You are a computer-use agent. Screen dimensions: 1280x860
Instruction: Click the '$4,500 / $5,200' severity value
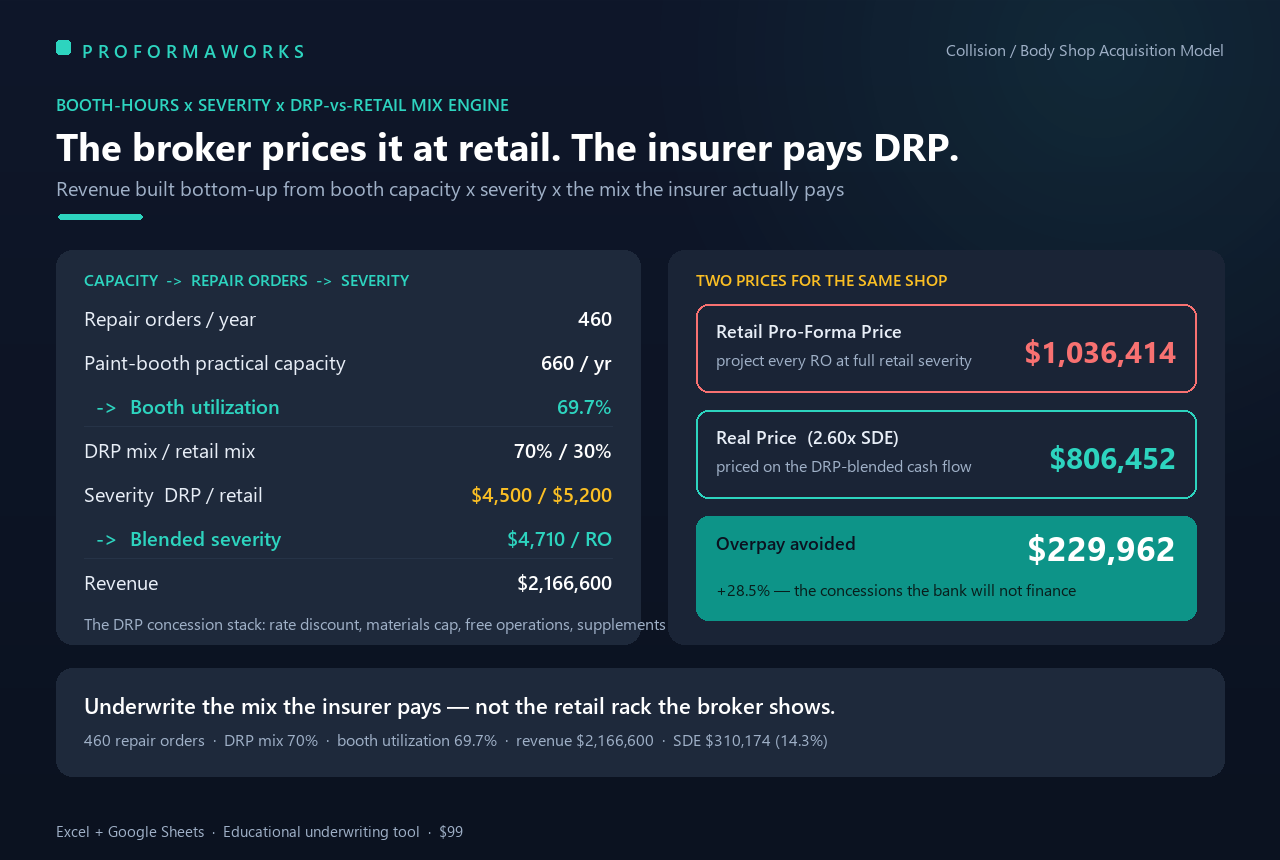tap(541, 496)
